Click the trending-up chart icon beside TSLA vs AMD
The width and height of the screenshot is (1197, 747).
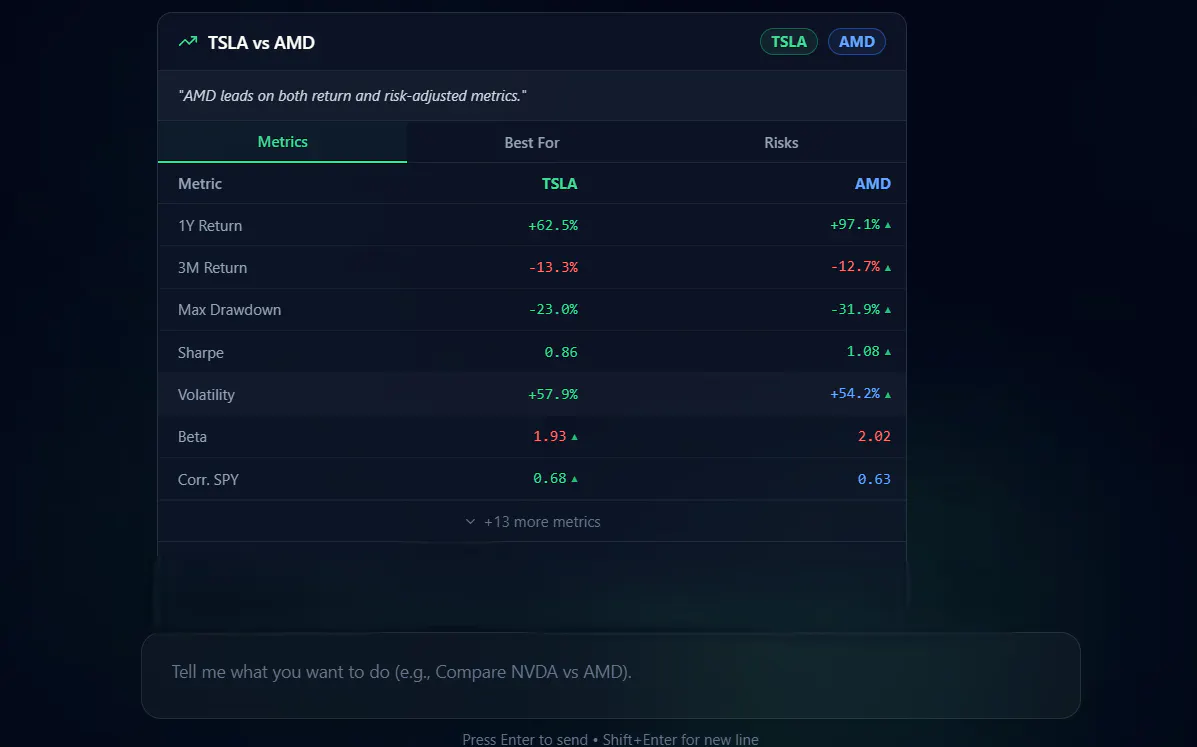(188, 42)
